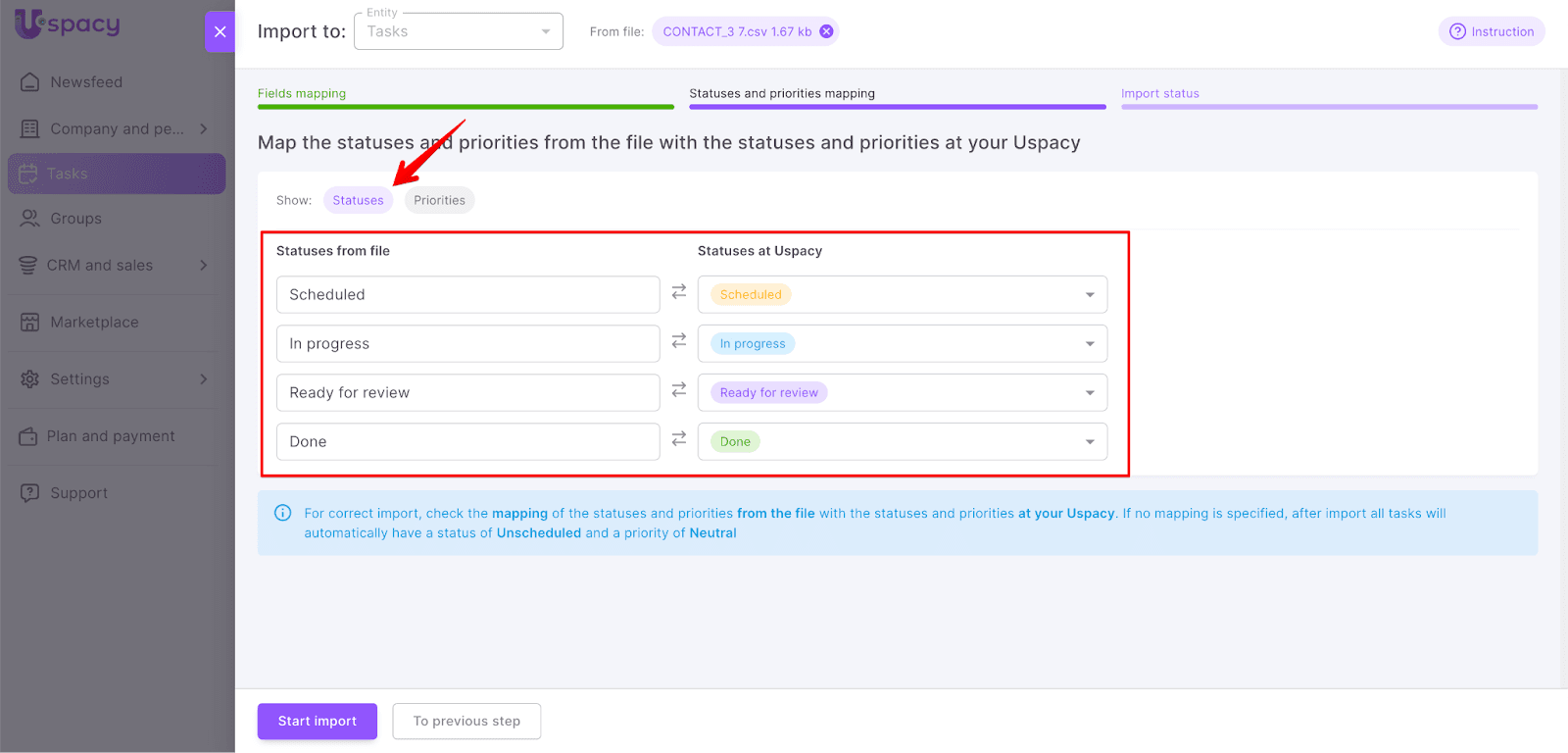Close the import panel with purple X
1568x753 pixels.
(220, 31)
